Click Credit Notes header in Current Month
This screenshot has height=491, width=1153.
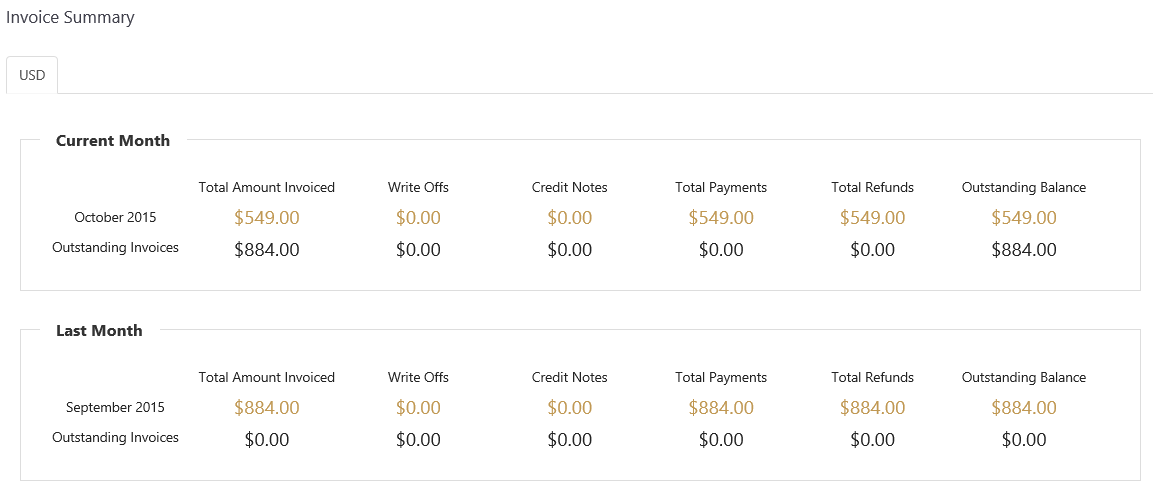click(x=570, y=187)
